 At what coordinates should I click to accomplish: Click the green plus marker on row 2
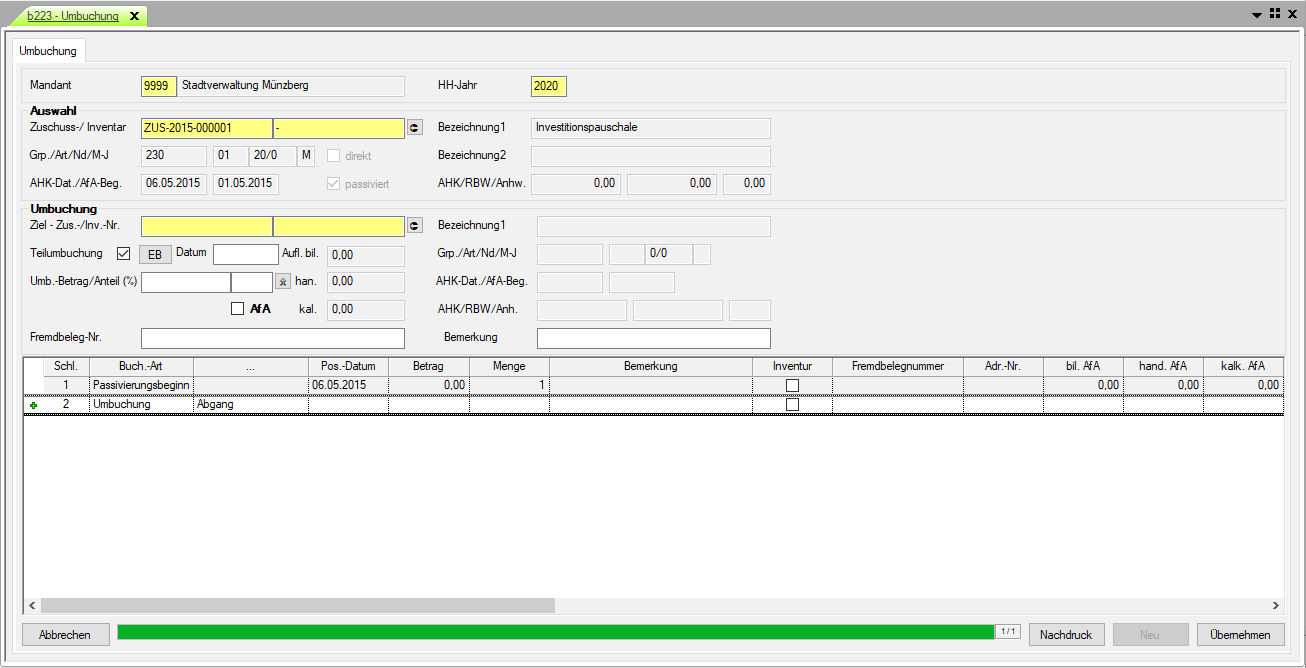pyautogui.click(x=33, y=405)
